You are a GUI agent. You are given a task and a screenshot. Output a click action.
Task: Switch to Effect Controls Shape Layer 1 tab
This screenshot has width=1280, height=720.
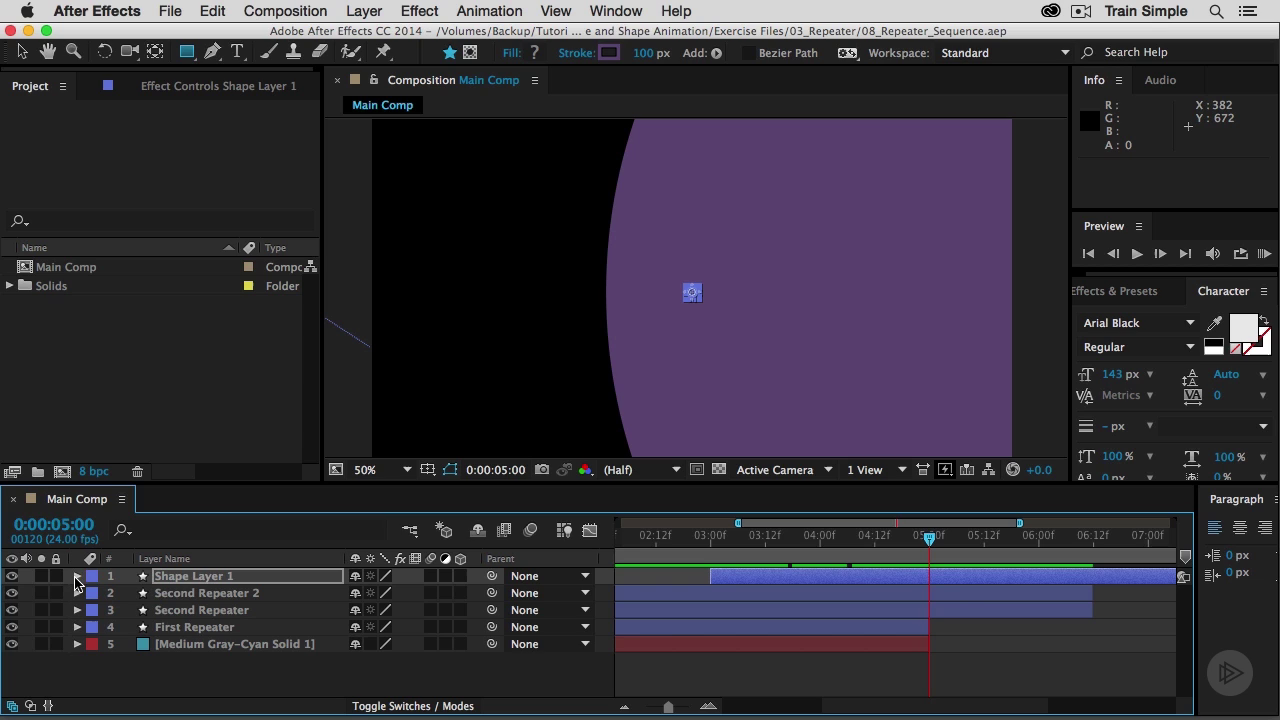[x=218, y=86]
